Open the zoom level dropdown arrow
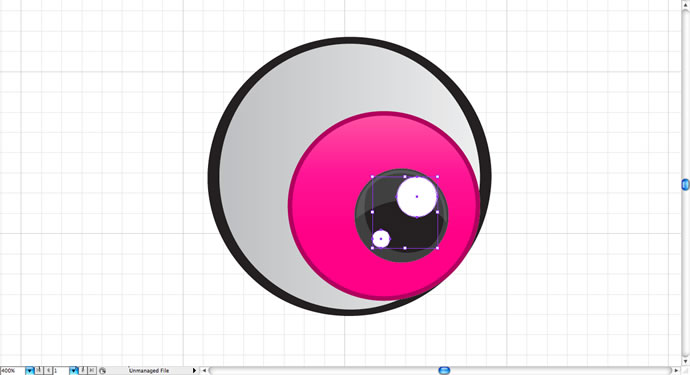The image size is (690, 375). [29, 371]
